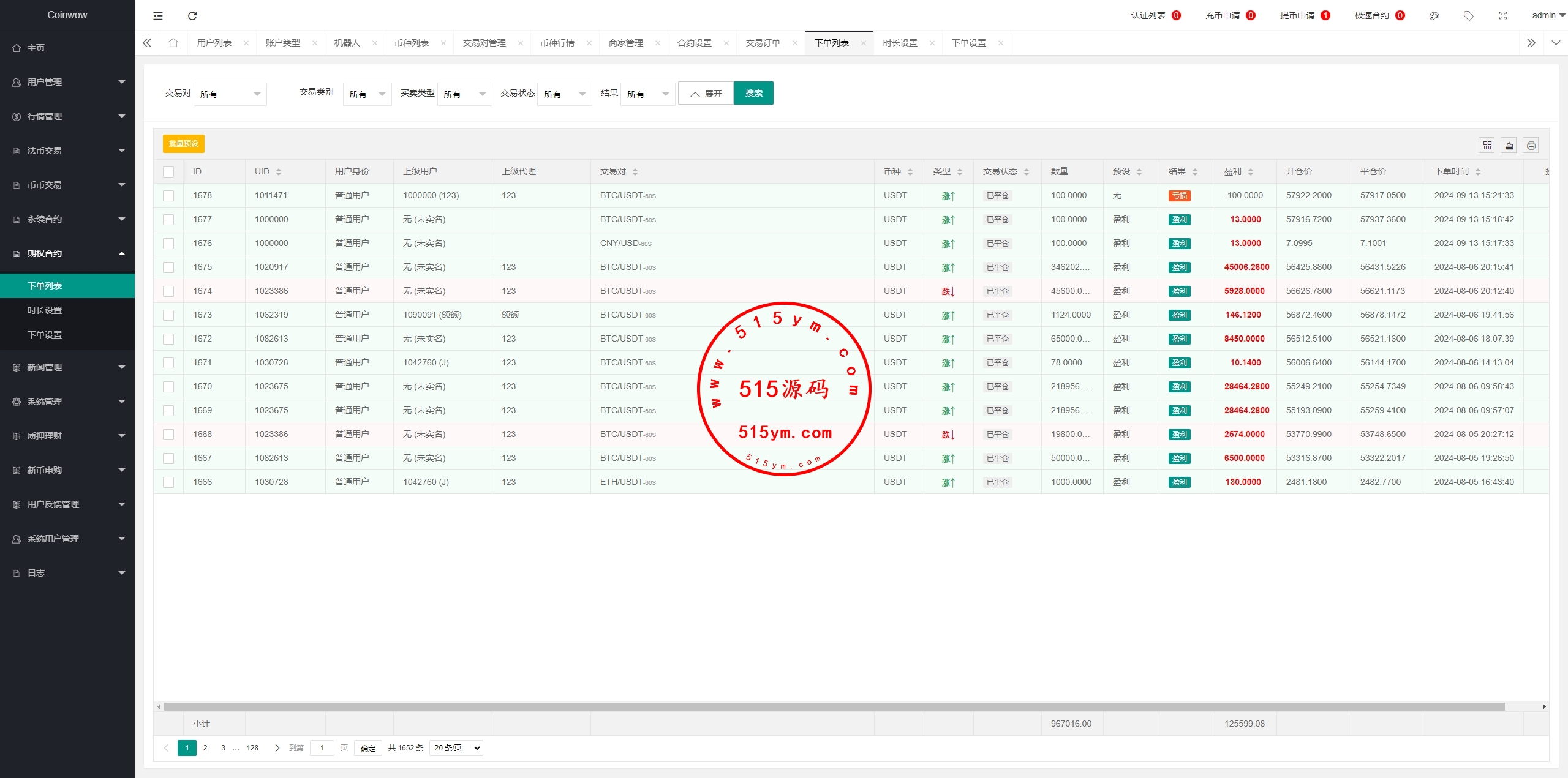Click the 搜索 search button
Image resolution: width=1568 pixels, height=778 pixels.
753,93
